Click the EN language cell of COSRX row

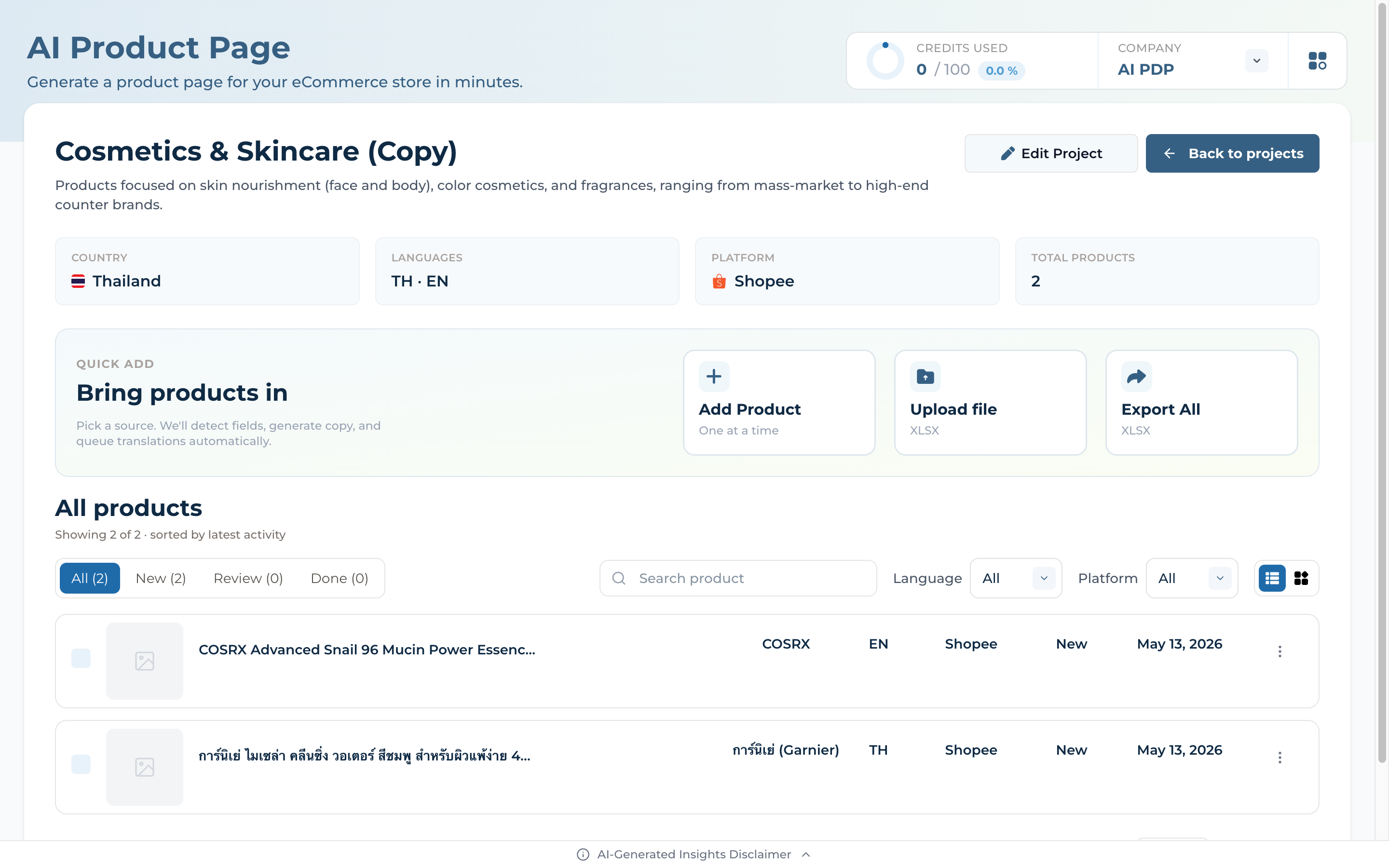point(878,644)
